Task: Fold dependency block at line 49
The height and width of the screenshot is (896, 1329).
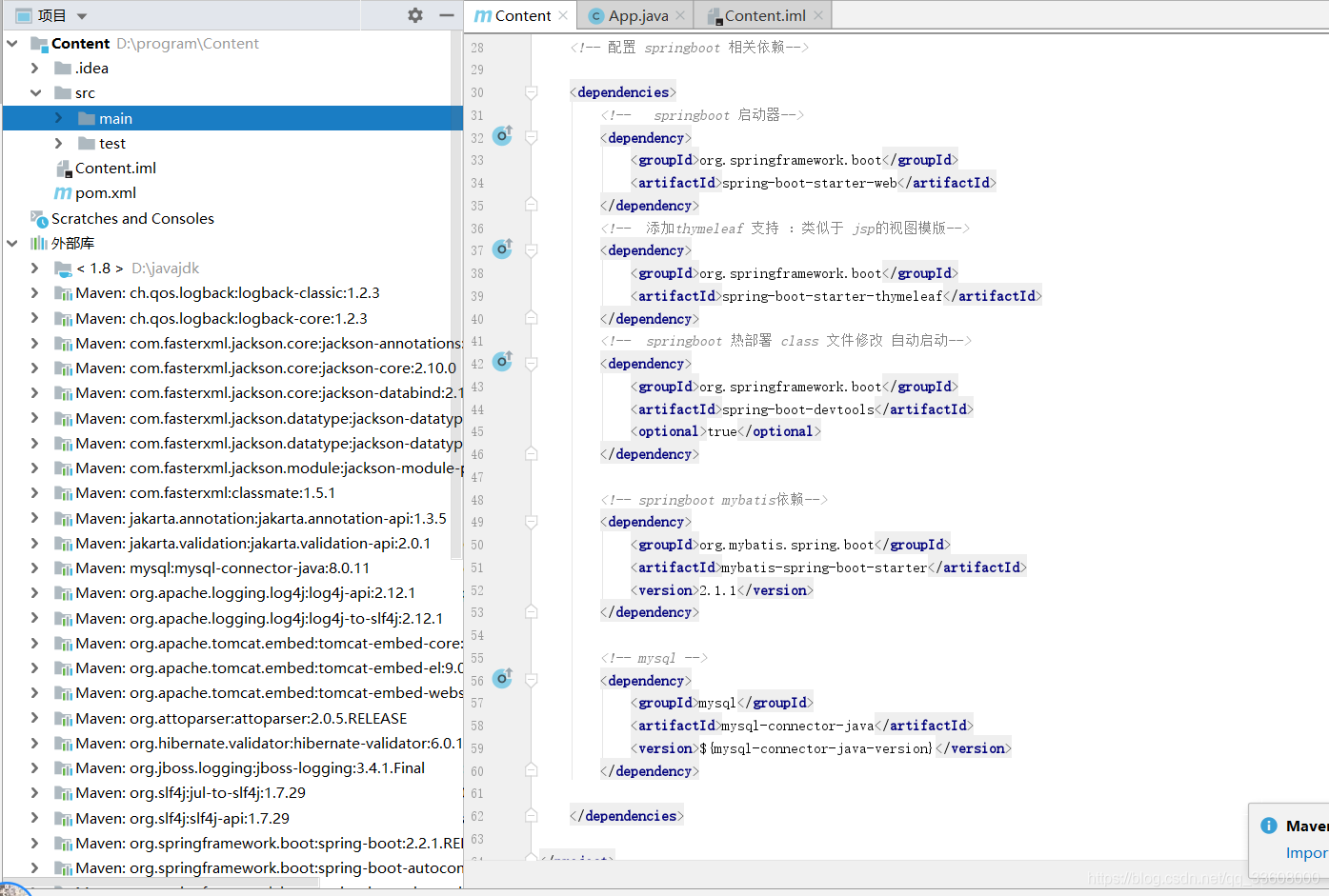Action: pyautogui.click(x=532, y=522)
